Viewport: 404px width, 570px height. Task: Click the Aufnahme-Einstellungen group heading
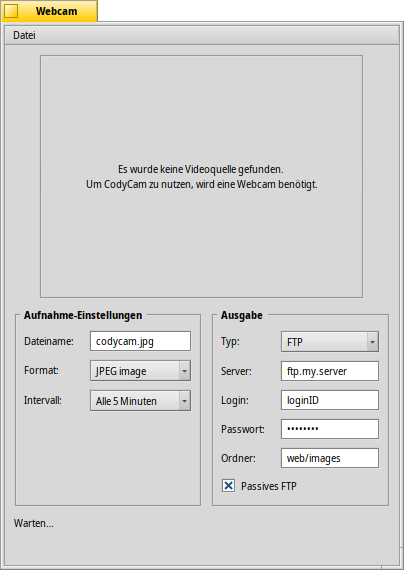[x=83, y=315]
